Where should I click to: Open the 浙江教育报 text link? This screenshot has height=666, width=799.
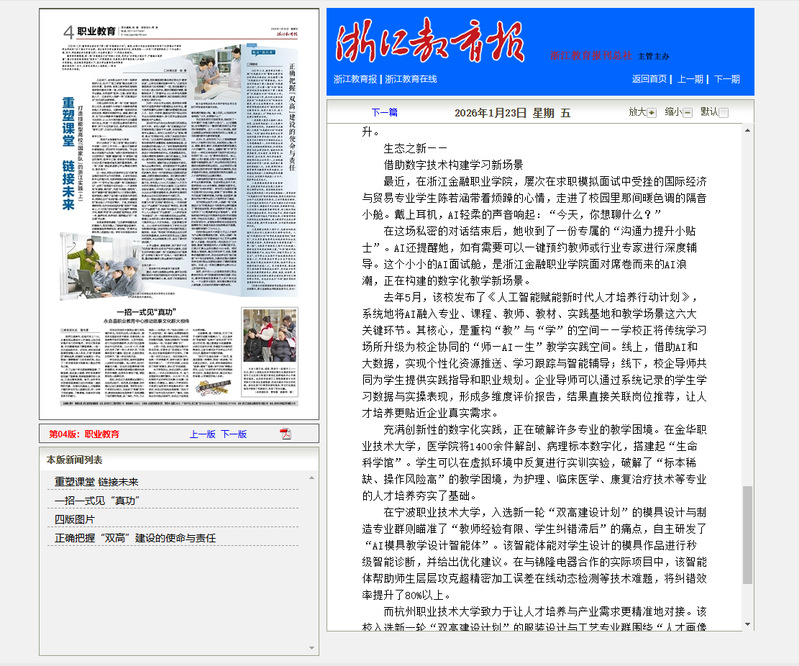tap(355, 79)
